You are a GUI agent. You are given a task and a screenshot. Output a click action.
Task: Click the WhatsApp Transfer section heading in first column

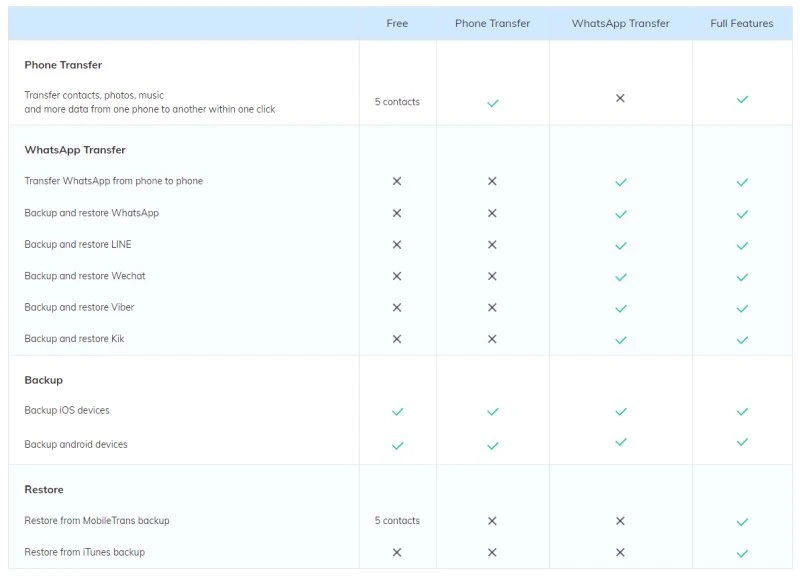tap(75, 150)
